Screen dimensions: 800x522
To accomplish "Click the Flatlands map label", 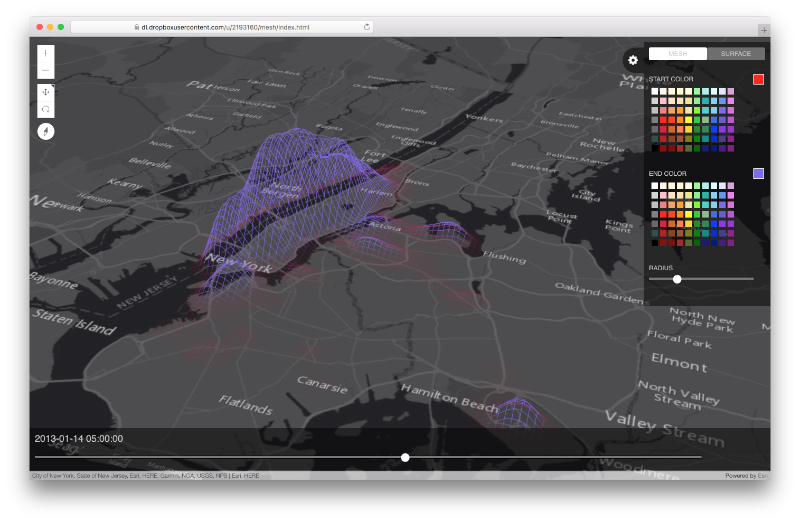I will coord(246,405).
